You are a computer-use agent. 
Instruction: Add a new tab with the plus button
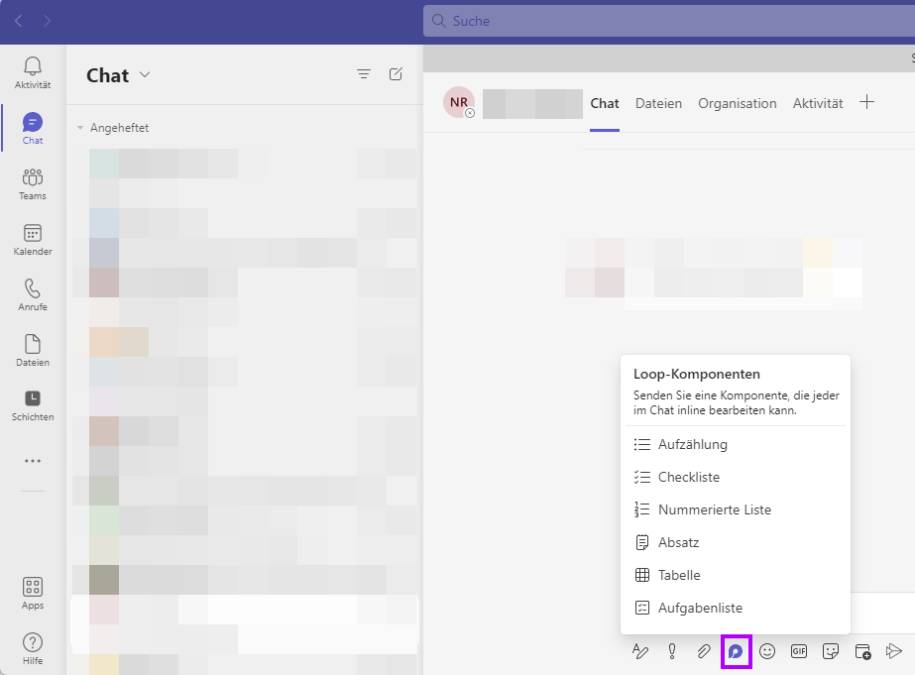(866, 101)
